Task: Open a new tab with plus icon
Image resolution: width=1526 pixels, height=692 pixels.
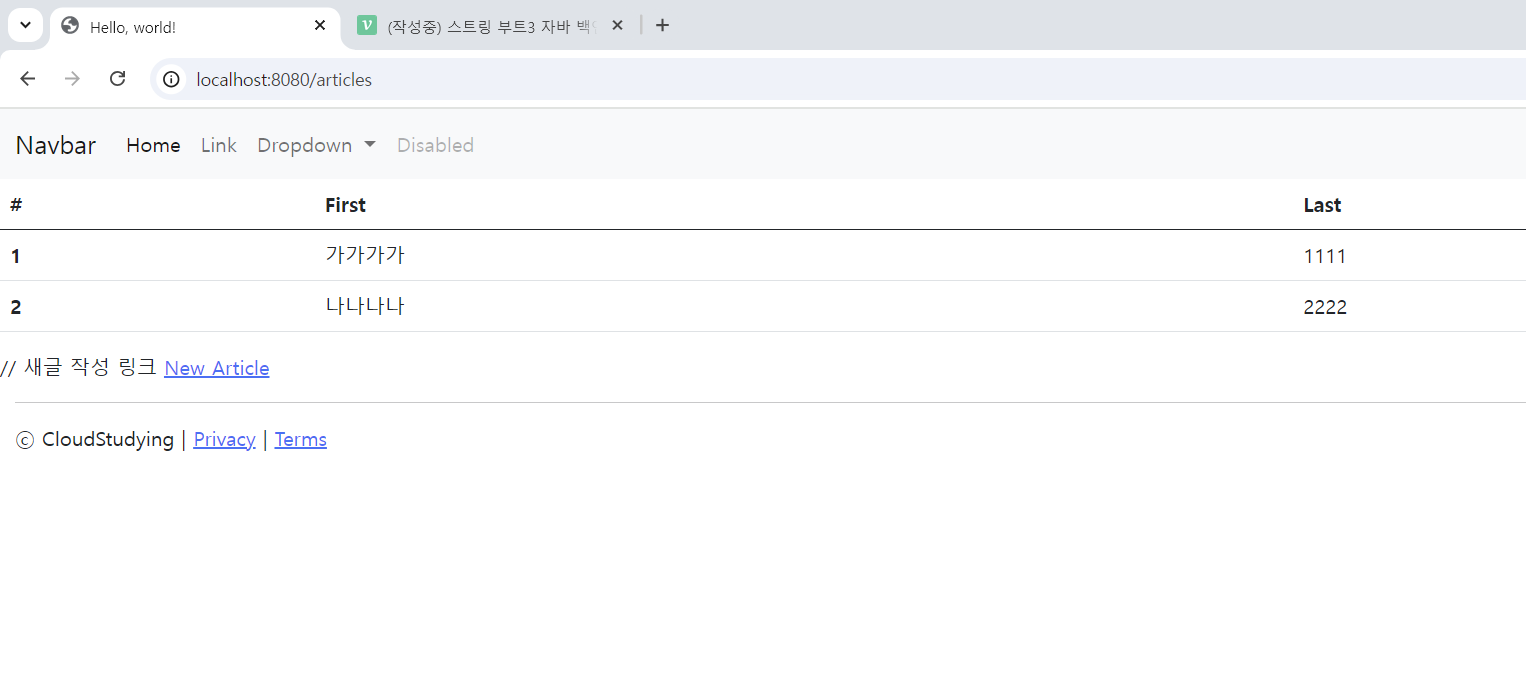Action: click(662, 25)
